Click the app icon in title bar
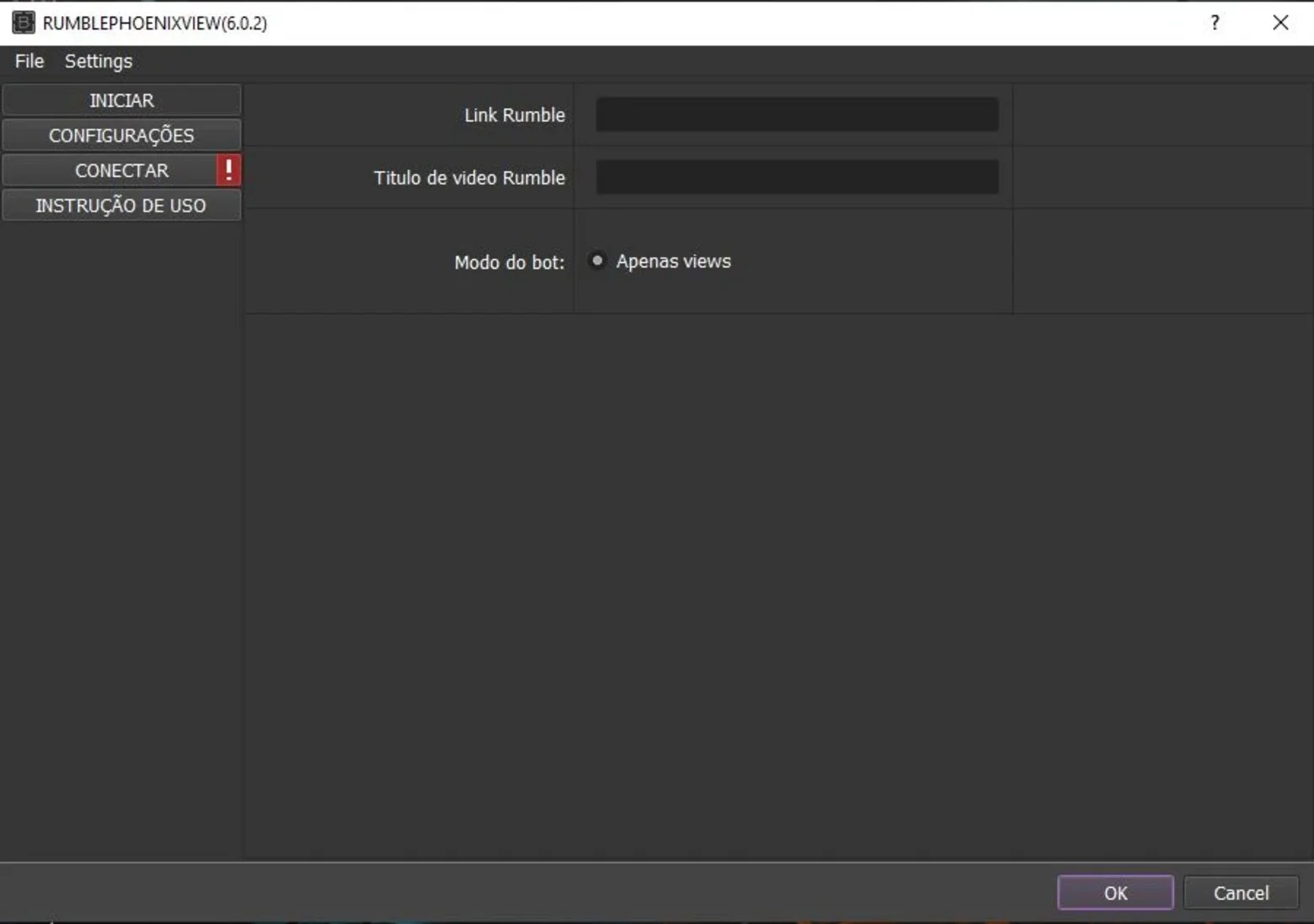Viewport: 1314px width, 924px height. point(24,23)
